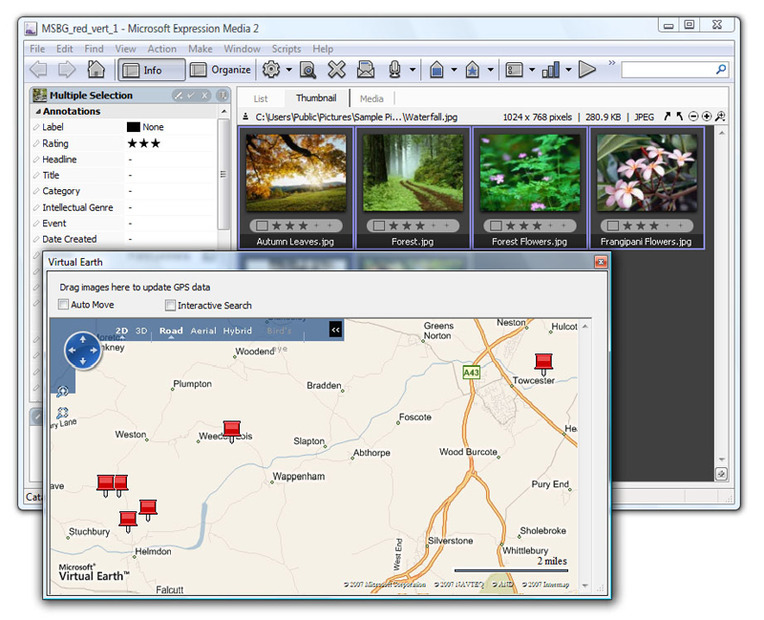764x620 pixels.
Task: Go back with the left arrow toolbar button
Action: click(x=38, y=70)
